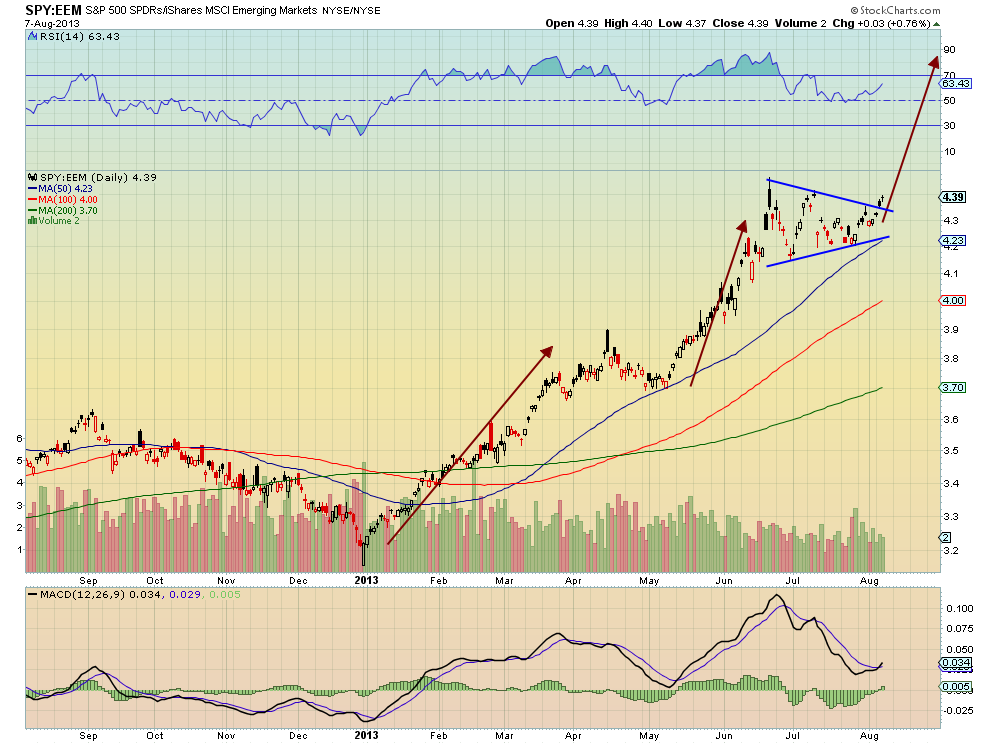Screen dimensions: 990x744
Task: Click the 3.9 price axis label
Action: pos(950,330)
